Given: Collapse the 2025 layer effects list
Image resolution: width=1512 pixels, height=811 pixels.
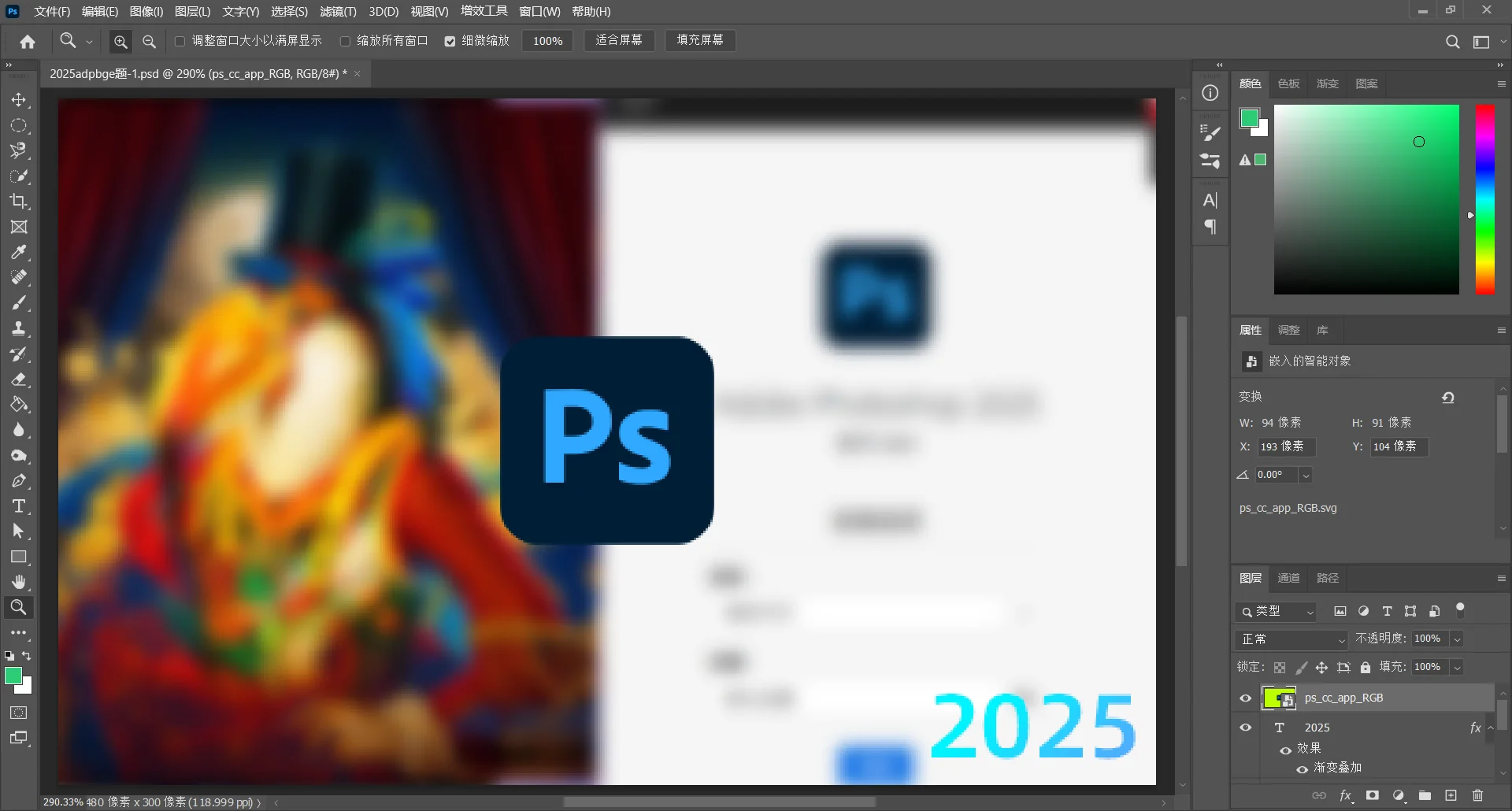Looking at the screenshot, I should 1492,728.
